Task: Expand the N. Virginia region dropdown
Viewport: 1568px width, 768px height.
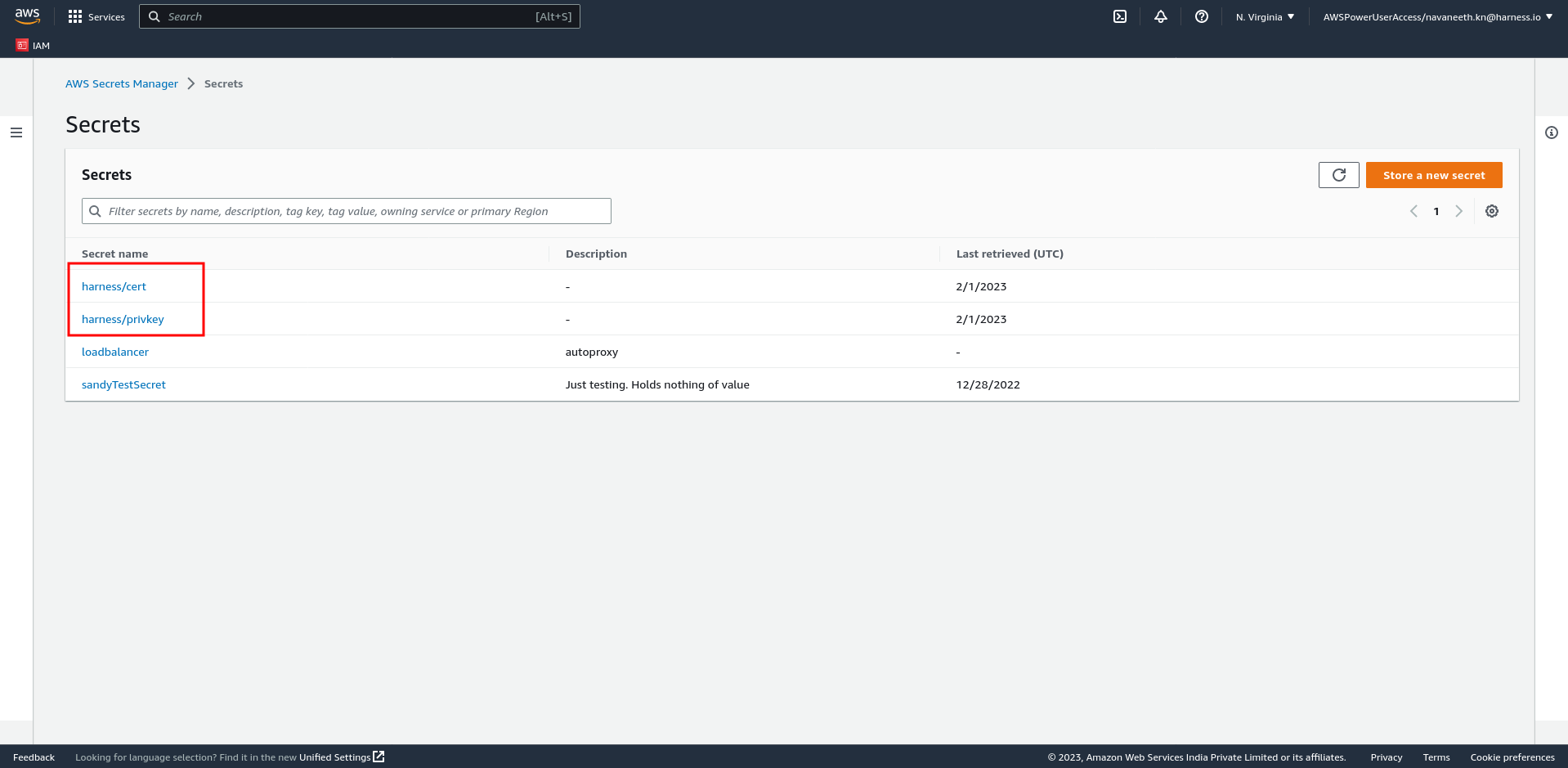Action: tap(1265, 16)
